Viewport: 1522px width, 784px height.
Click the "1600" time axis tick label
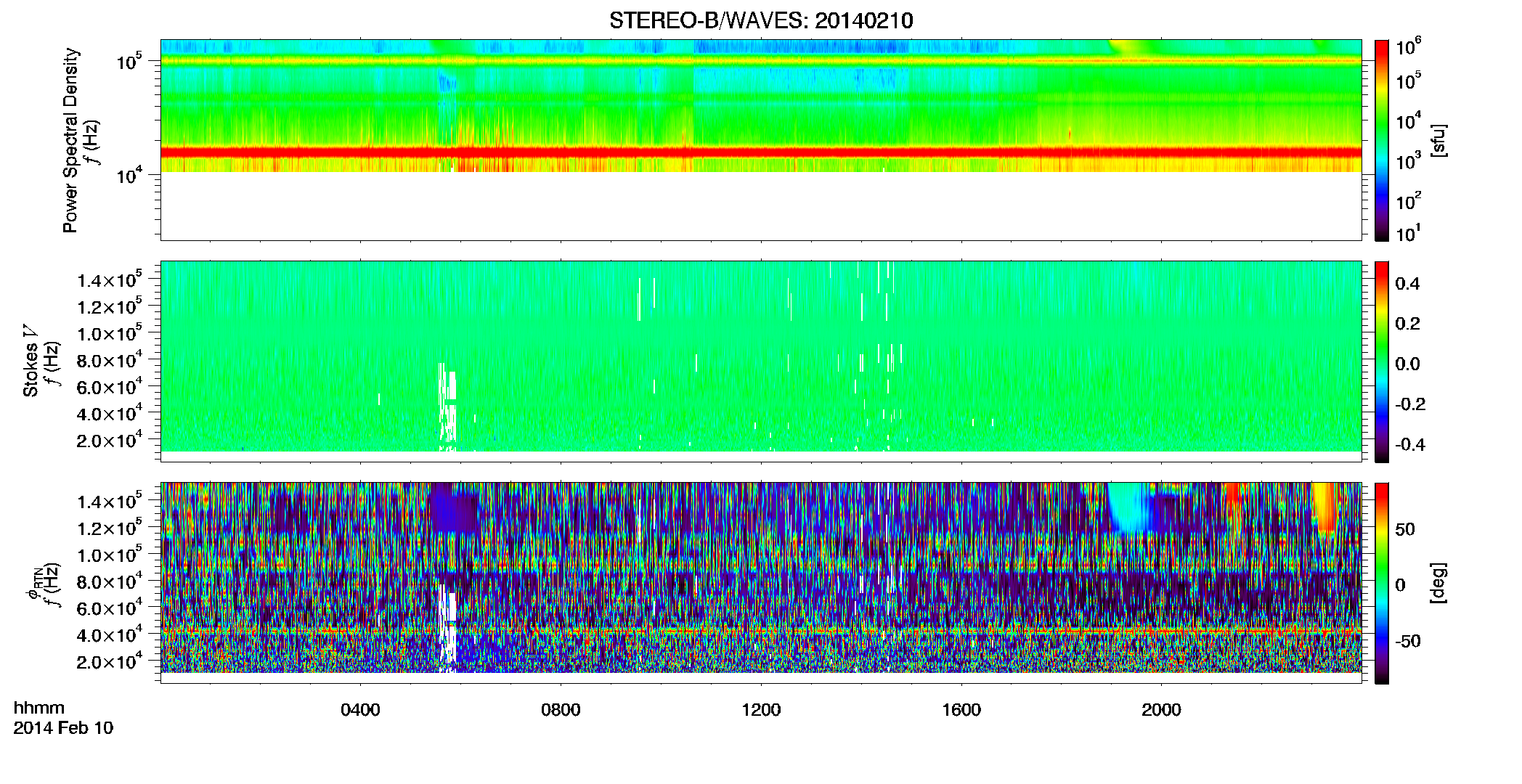(x=961, y=709)
